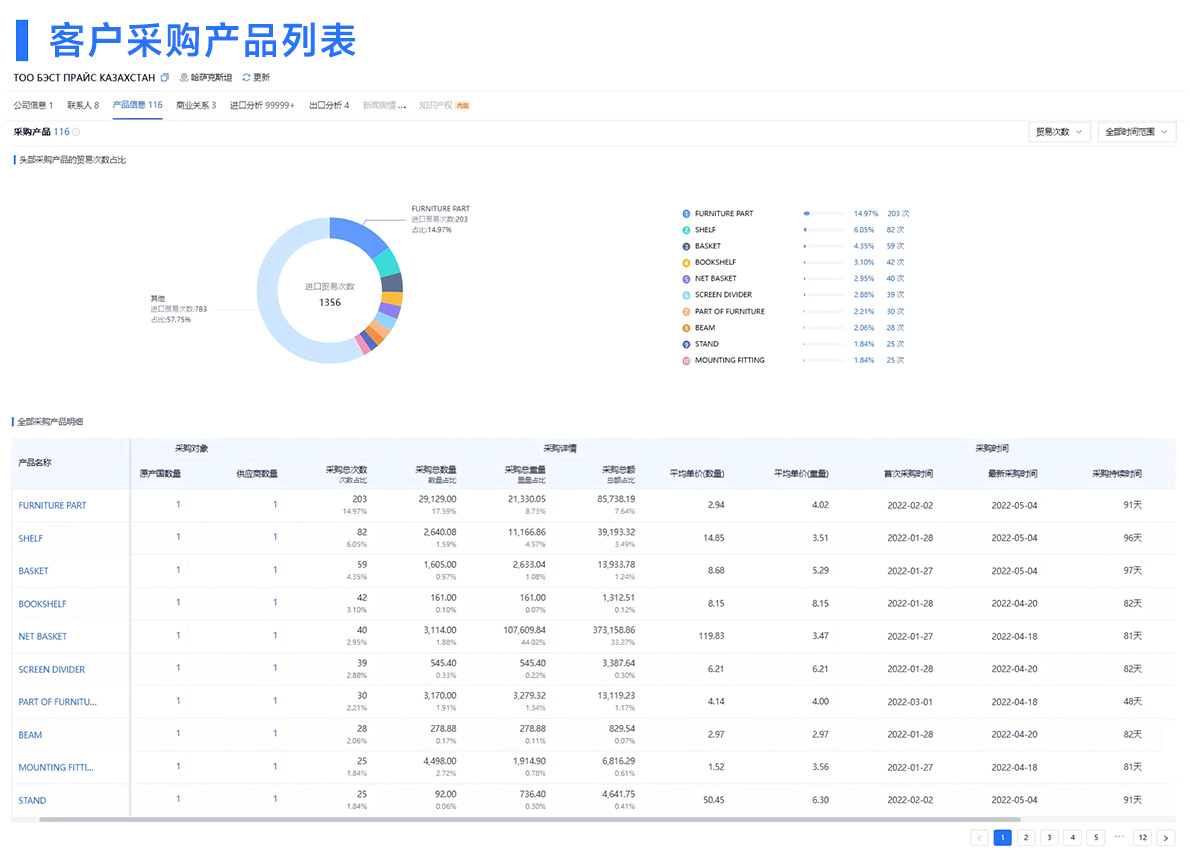The height and width of the screenshot is (853, 1190).
Task: Copy the company name with the copy icon
Action: point(165,77)
